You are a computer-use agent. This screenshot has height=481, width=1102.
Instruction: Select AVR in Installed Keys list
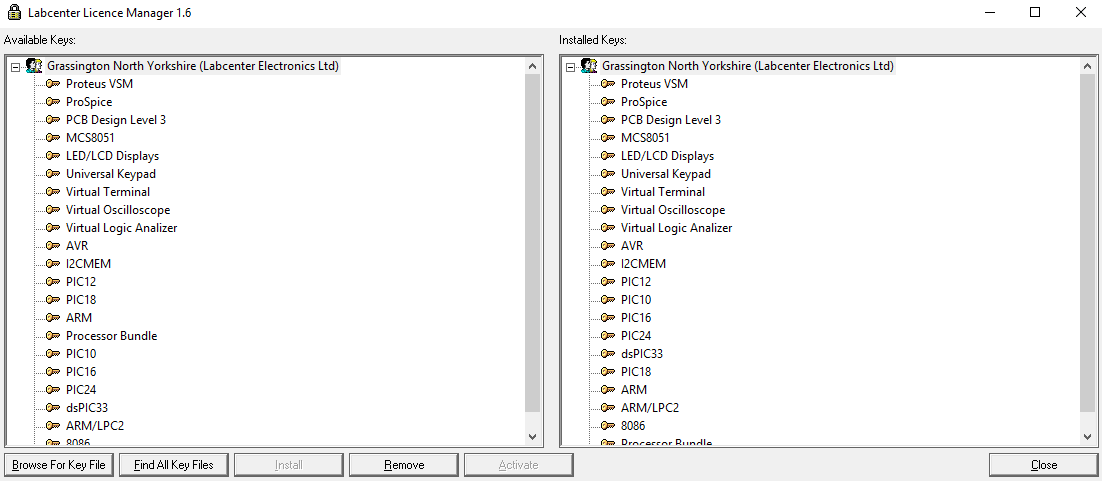coord(632,245)
